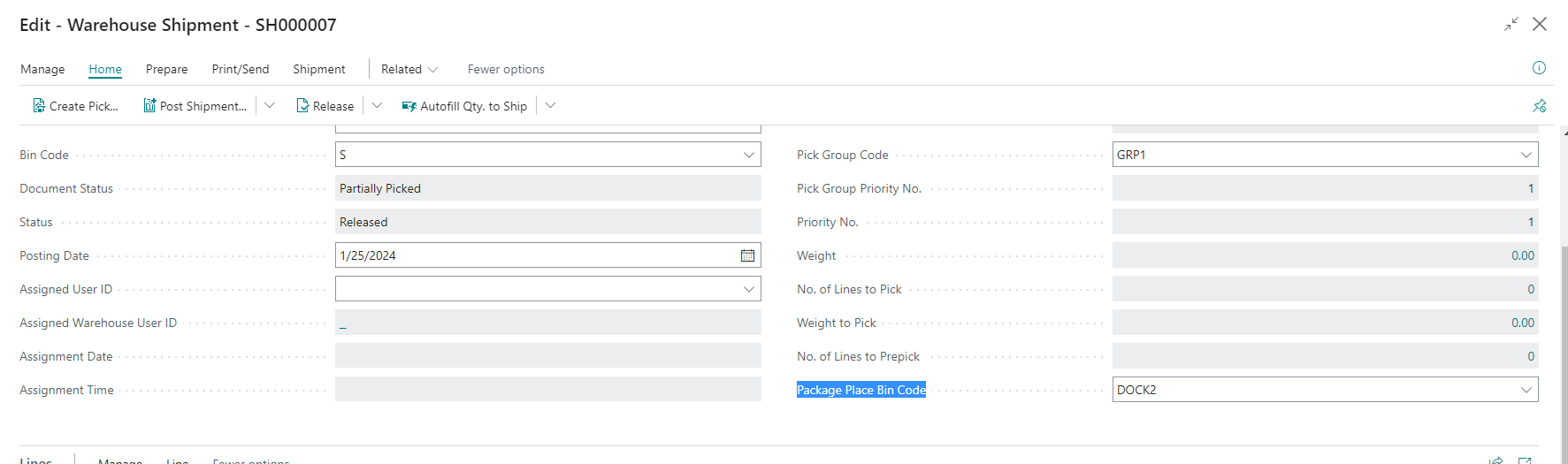
Task: Click the info icon at top right
Action: tap(1539, 68)
